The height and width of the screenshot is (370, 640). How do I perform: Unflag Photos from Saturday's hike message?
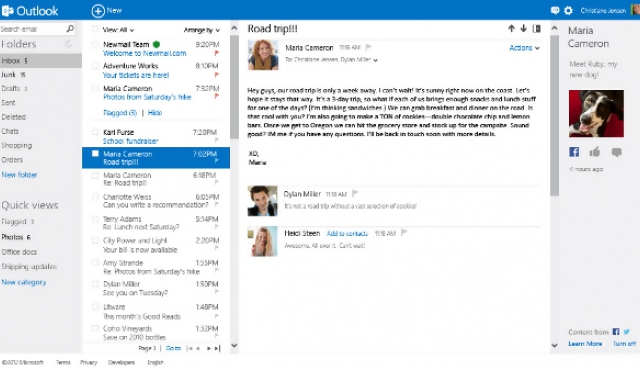point(216,96)
